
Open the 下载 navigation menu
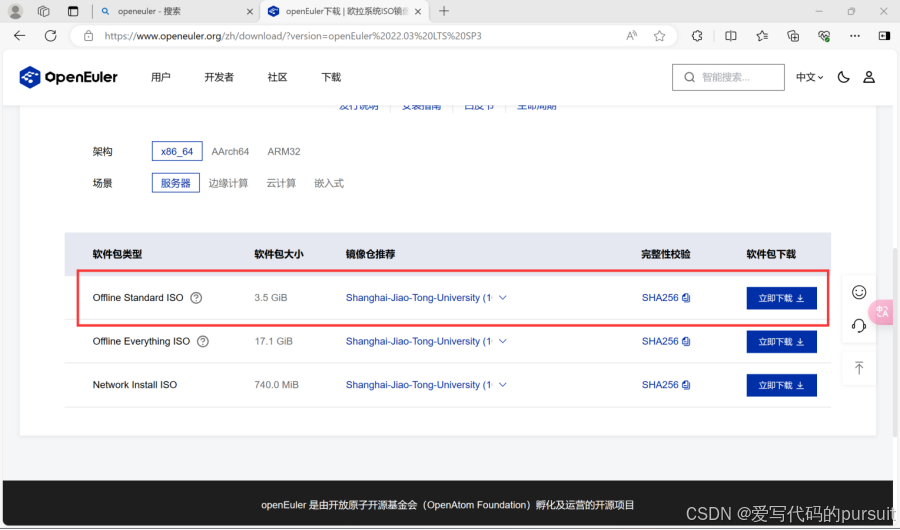click(331, 77)
